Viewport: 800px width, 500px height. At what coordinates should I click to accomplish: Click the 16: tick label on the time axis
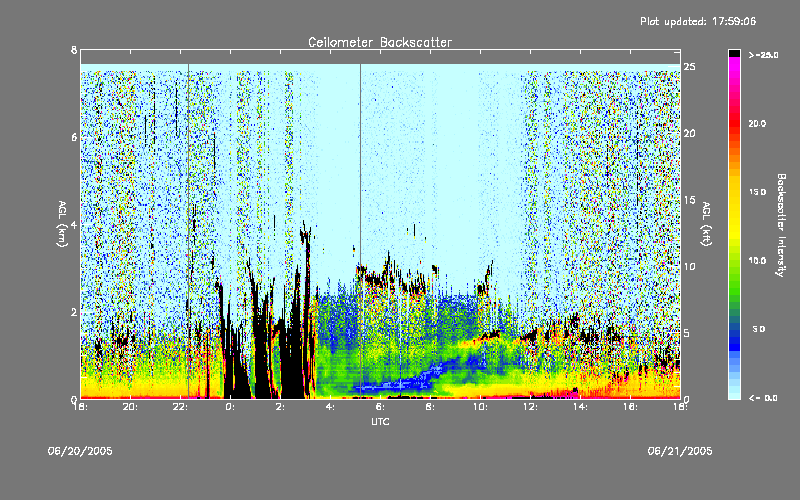pos(630,407)
